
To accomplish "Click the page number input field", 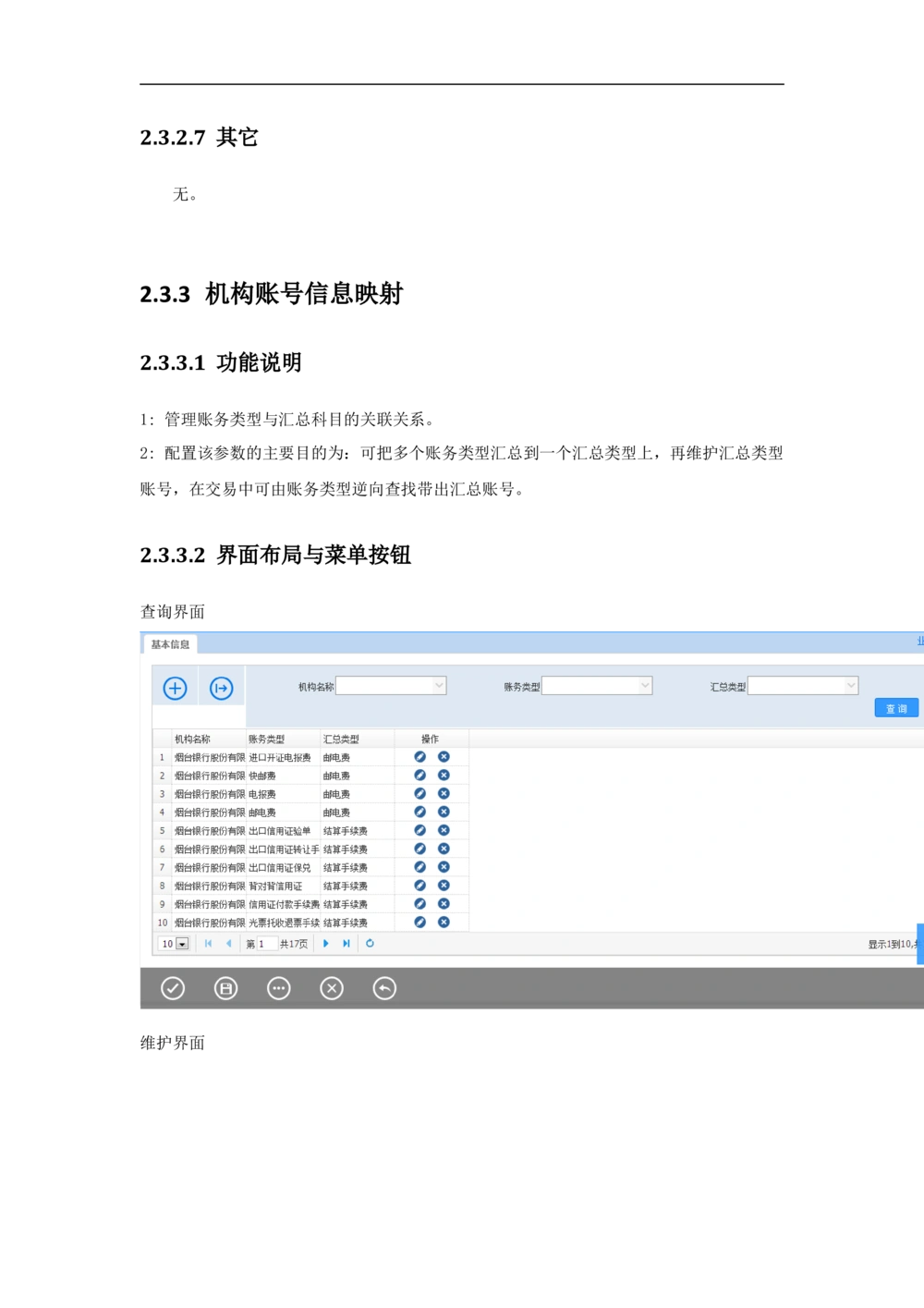I will pos(266,944).
